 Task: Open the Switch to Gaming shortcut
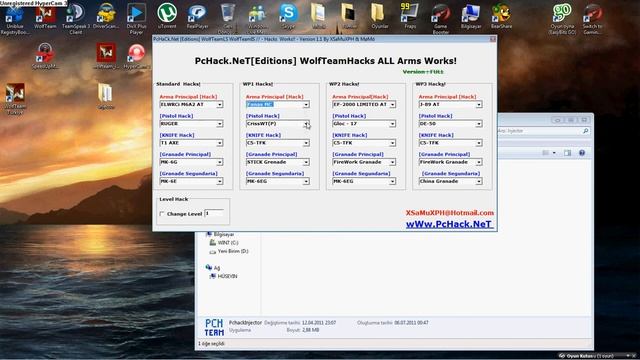pyautogui.click(x=592, y=18)
